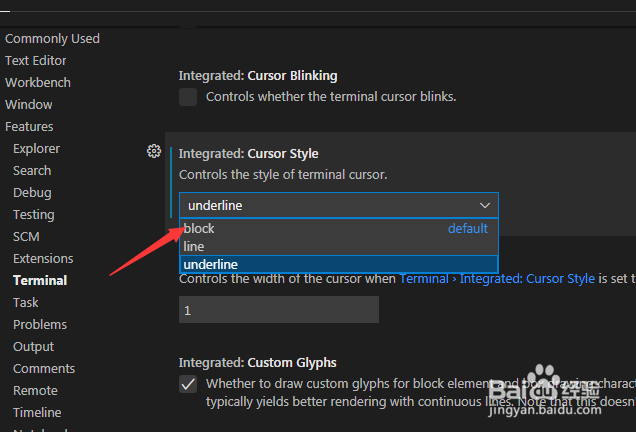The image size is (636, 432).
Task: Collapse the Features settings group
Action: pyautogui.click(x=29, y=127)
